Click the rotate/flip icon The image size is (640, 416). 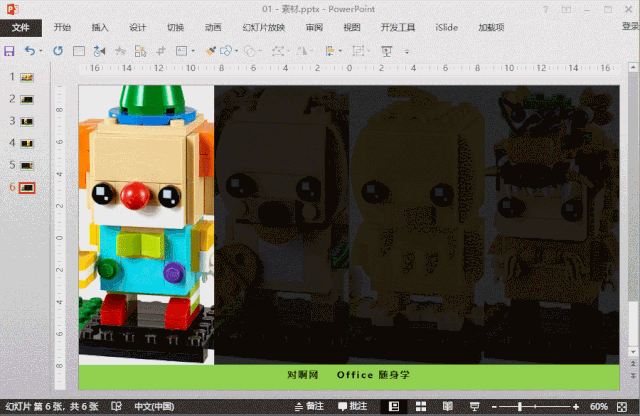pyautogui.click(x=302, y=51)
